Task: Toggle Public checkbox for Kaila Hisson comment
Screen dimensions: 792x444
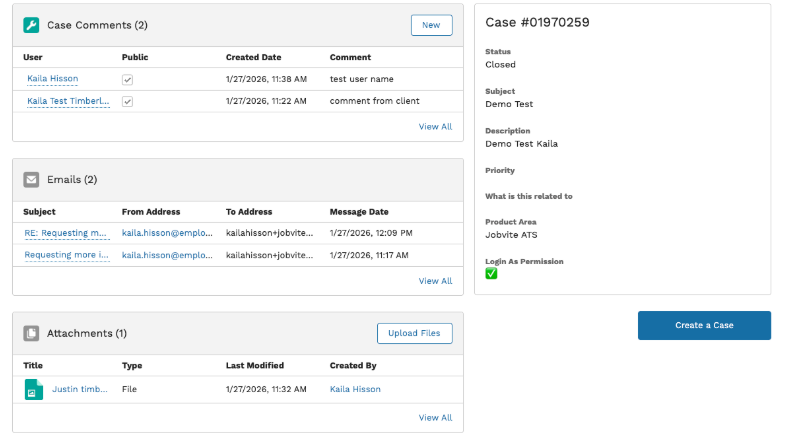Action: pos(127,79)
